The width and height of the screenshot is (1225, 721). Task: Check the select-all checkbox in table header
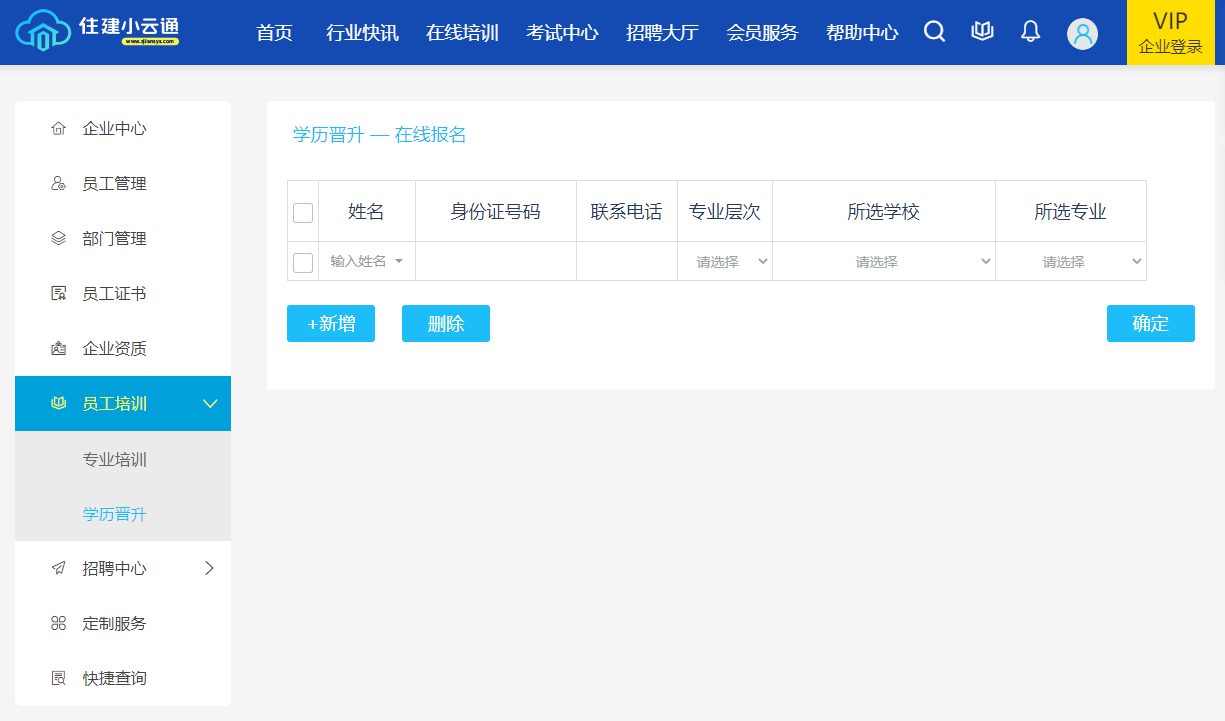[303, 212]
